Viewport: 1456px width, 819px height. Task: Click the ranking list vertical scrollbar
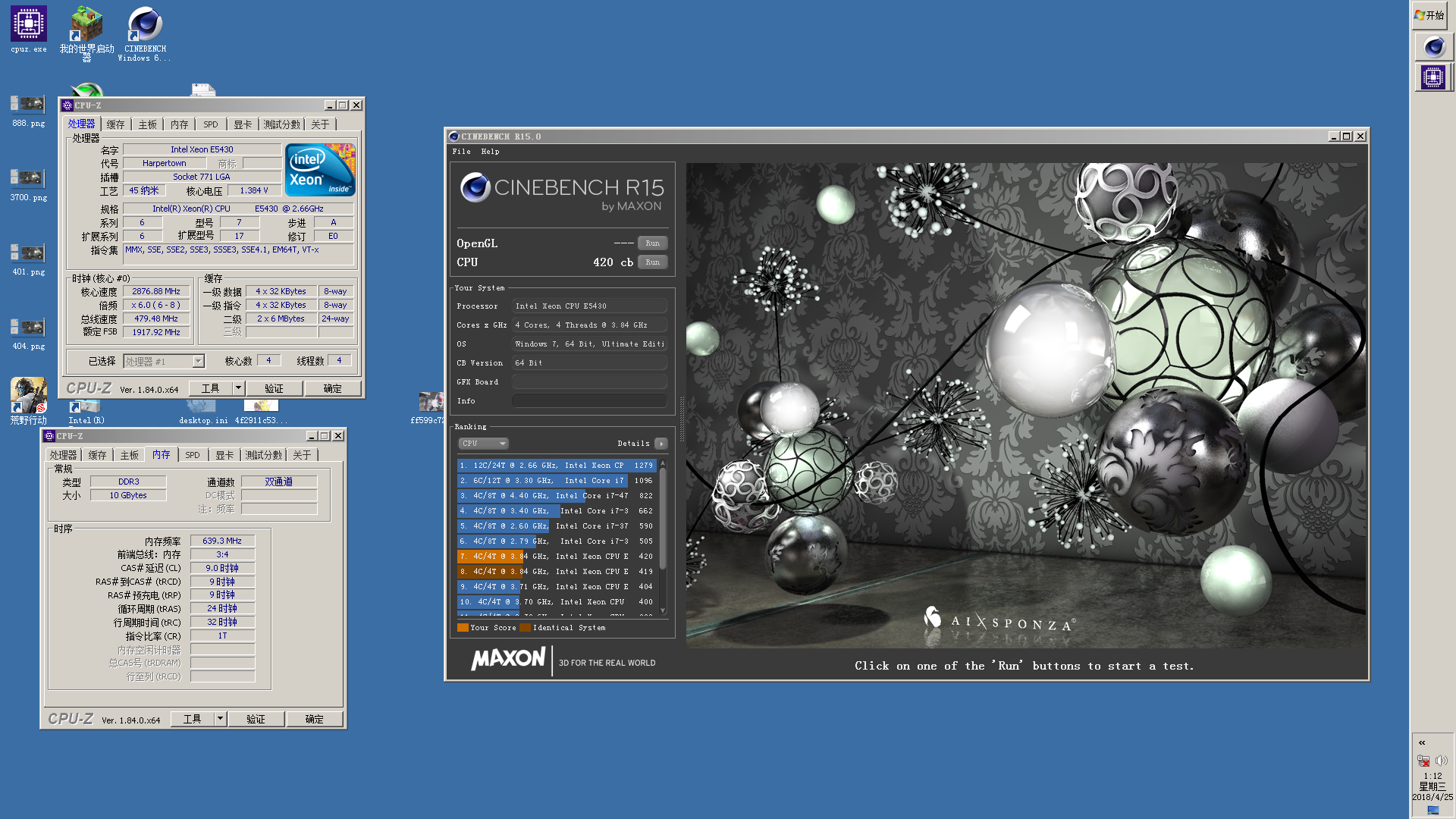pos(663,519)
